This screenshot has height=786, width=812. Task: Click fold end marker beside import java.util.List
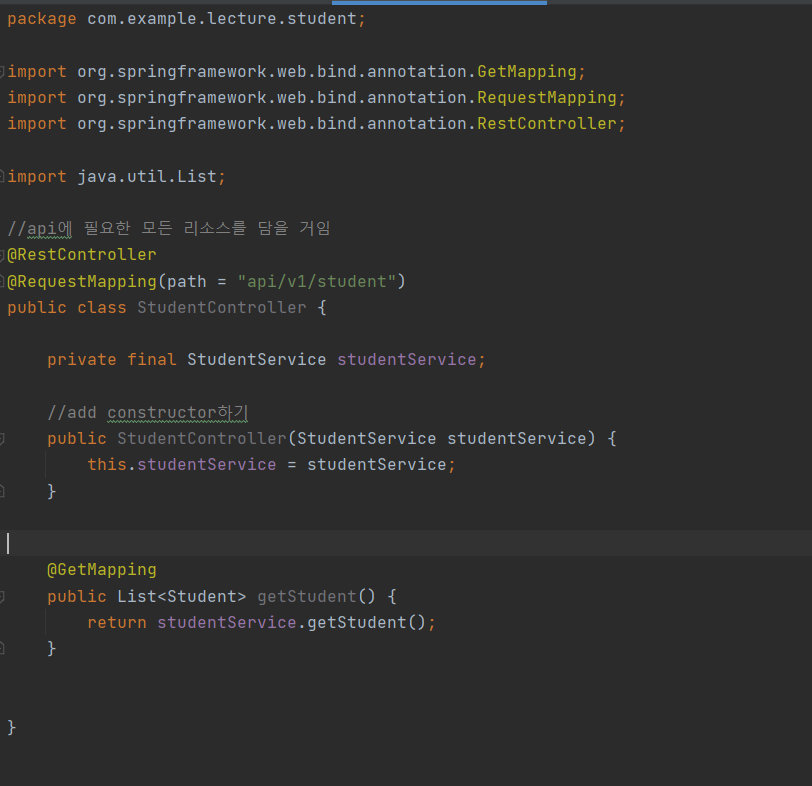point(2,177)
